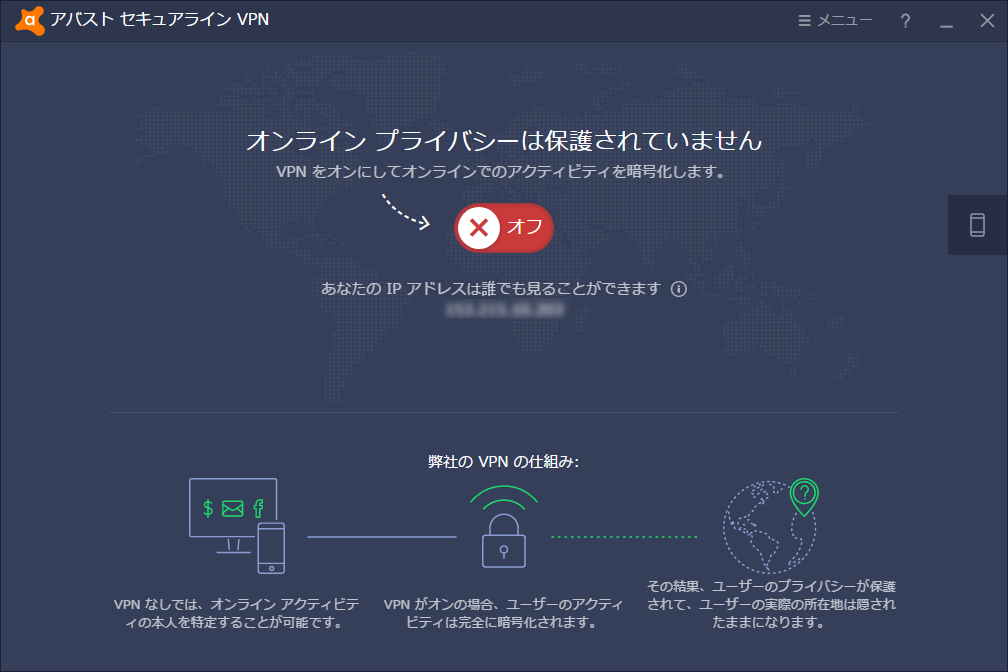This screenshot has width=1008, height=672.
Task: Open the mobile device side panel icon
Action: pos(977,225)
